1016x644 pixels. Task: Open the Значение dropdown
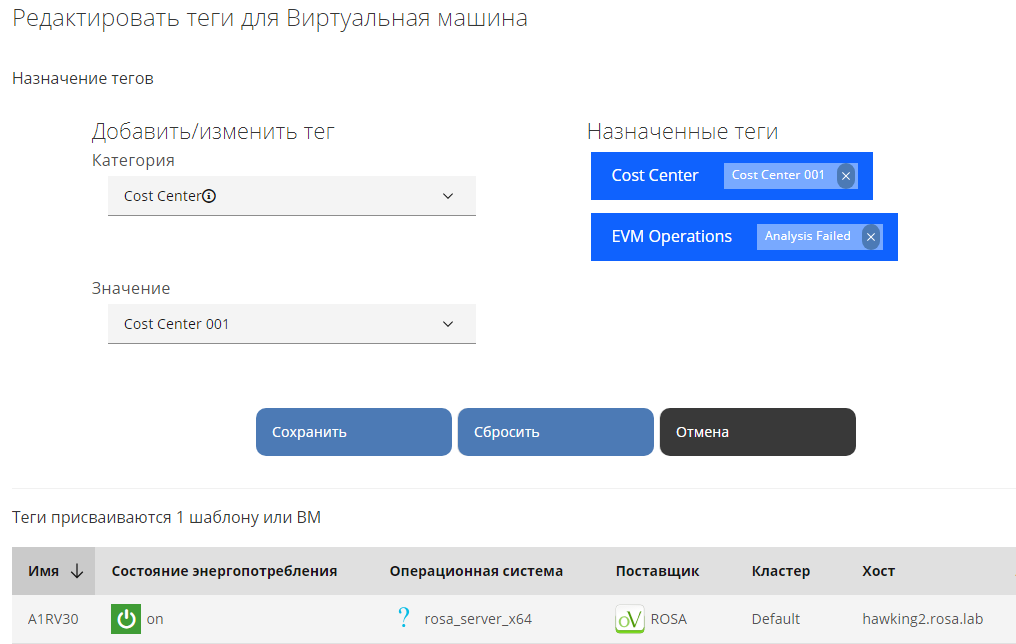pyautogui.click(x=291, y=324)
